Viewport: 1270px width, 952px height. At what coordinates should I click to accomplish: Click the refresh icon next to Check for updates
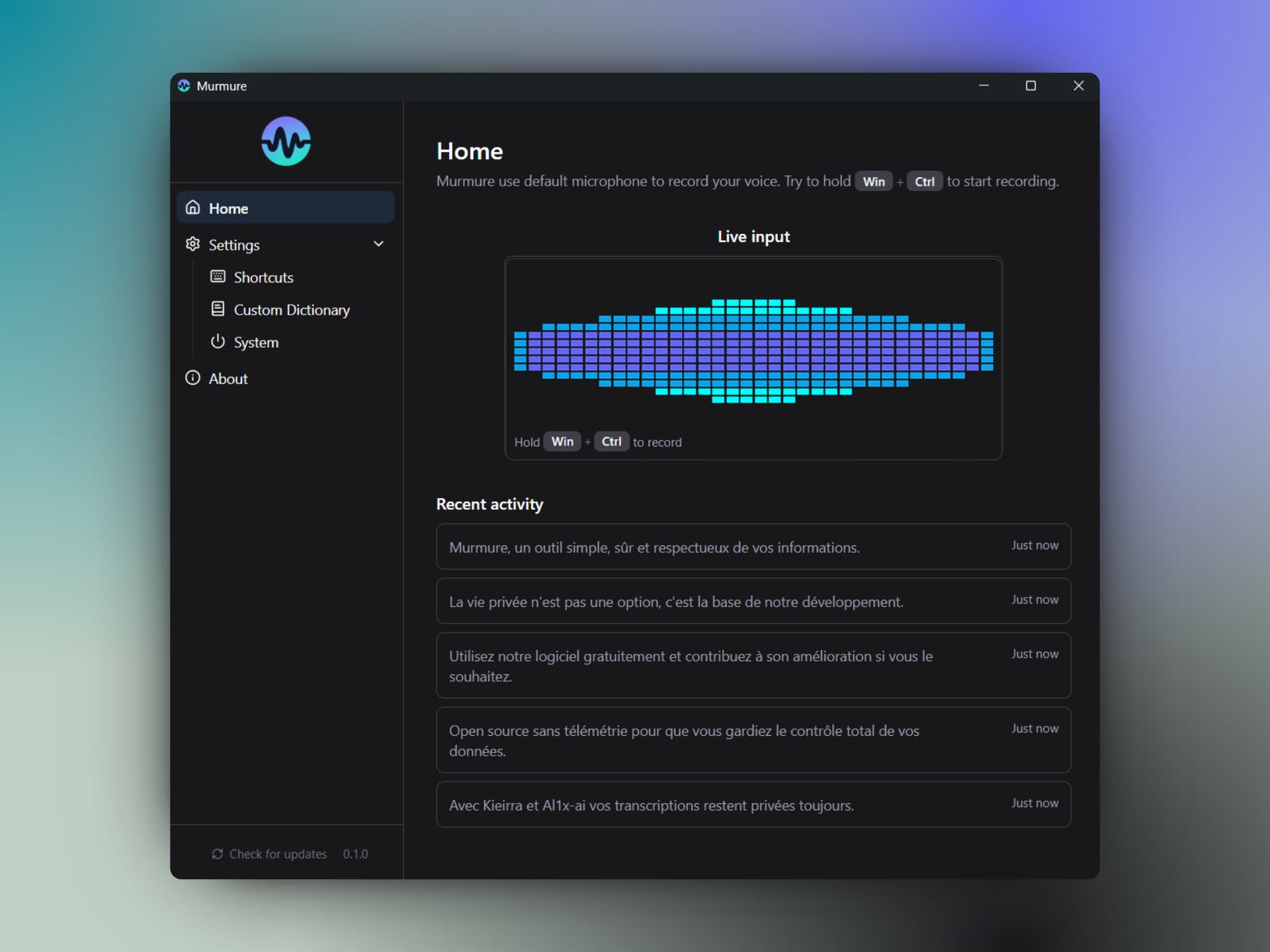217,853
